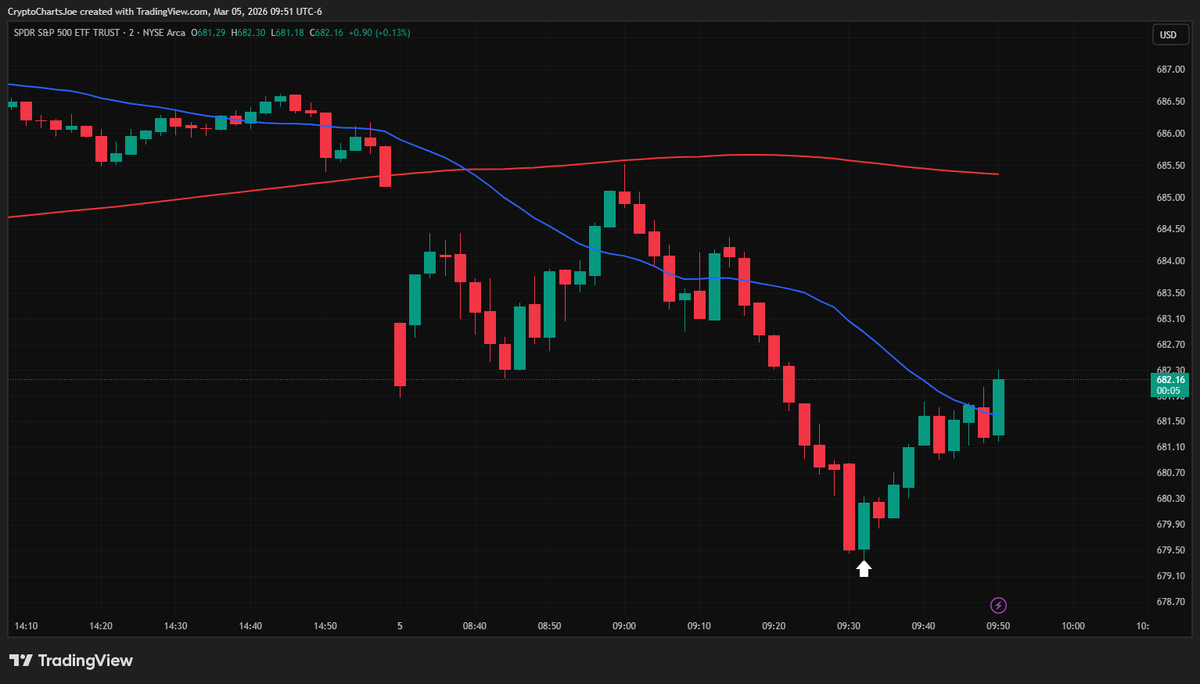Click the 680.30 price axis label

[x=1171, y=498]
